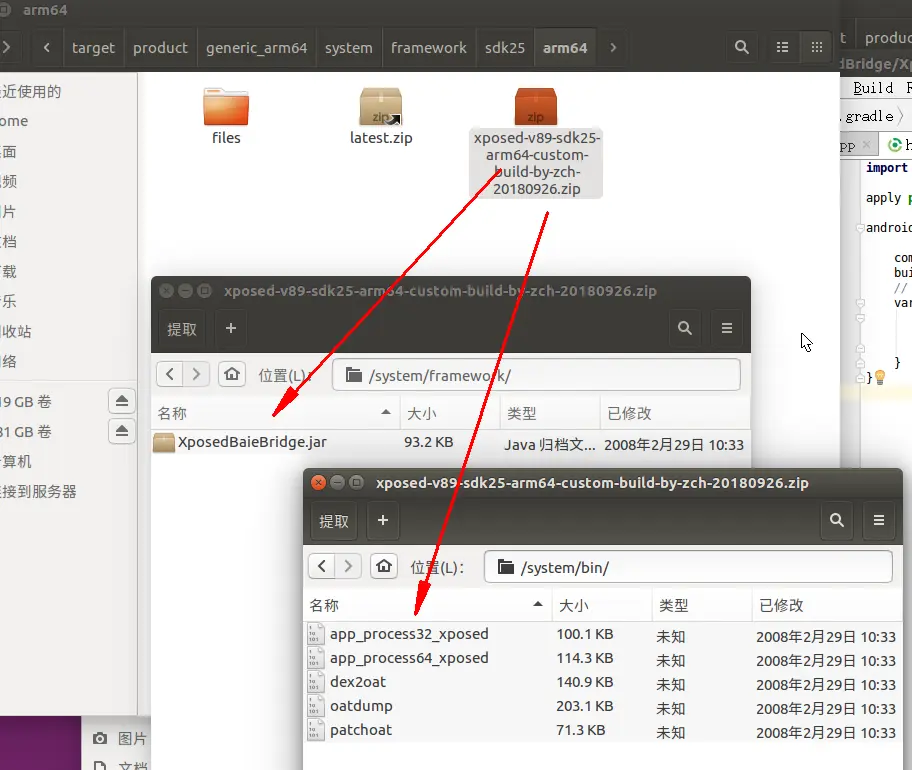912x770 pixels.
Task: Eject the 31 GB volume
Action: (x=122, y=431)
